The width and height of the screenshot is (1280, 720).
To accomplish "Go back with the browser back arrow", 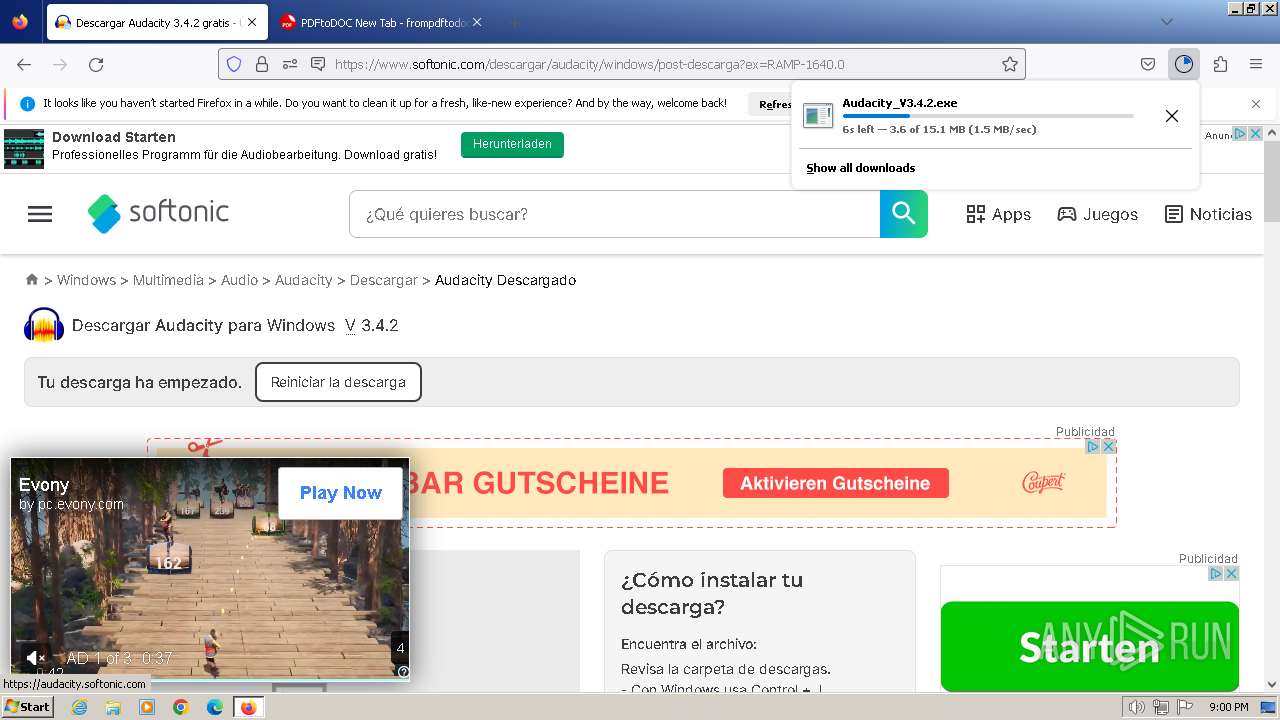I will coord(24,64).
